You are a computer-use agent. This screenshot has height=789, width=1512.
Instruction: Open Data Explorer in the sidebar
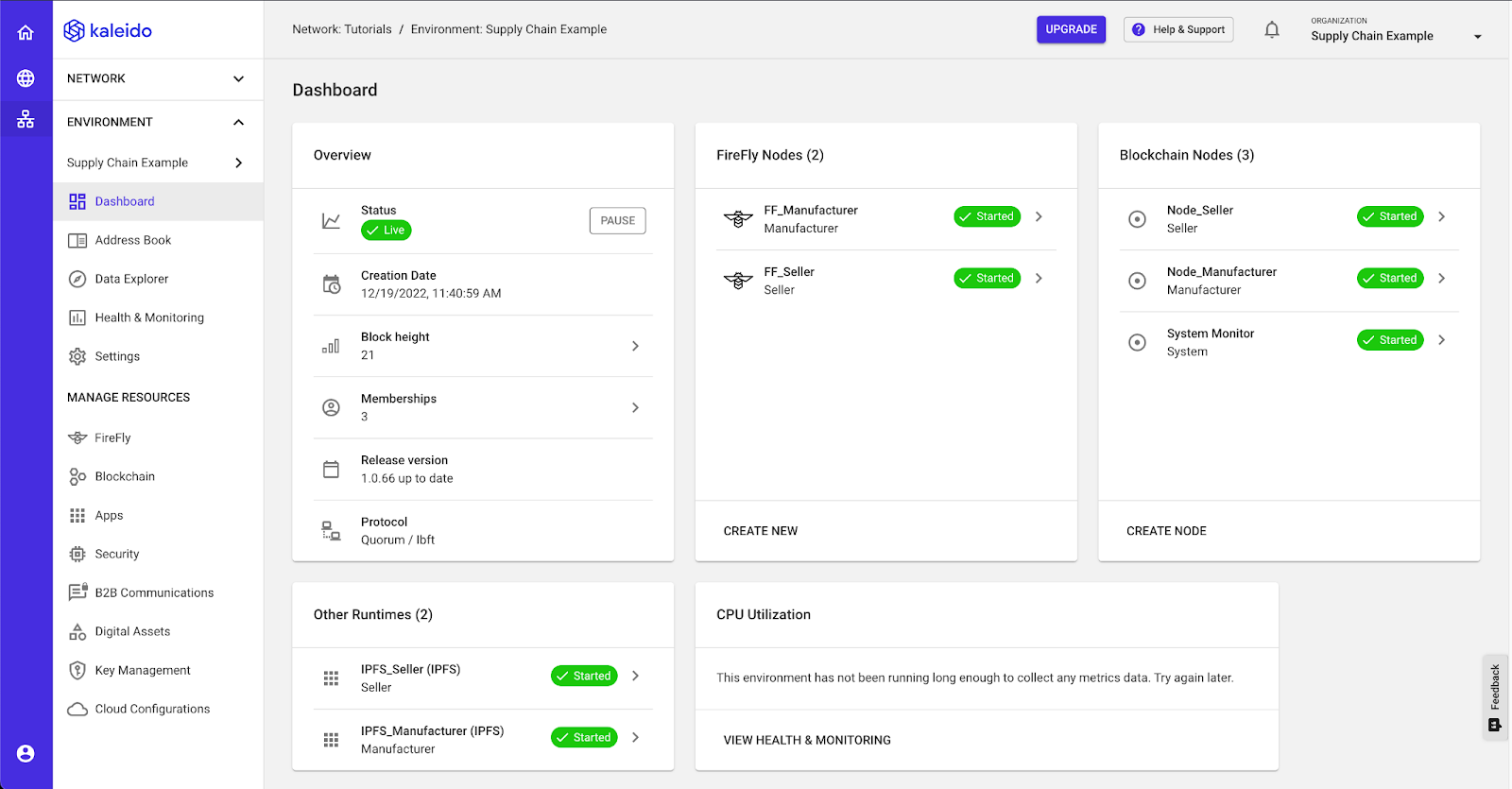pos(158,279)
